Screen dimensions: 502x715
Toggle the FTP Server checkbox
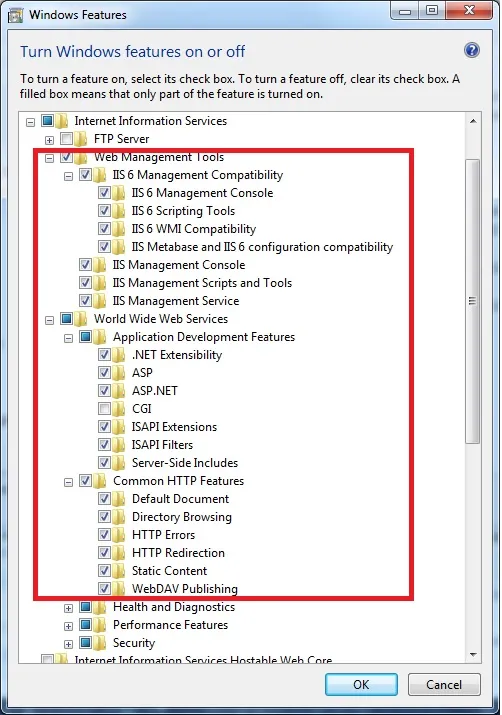point(67,138)
